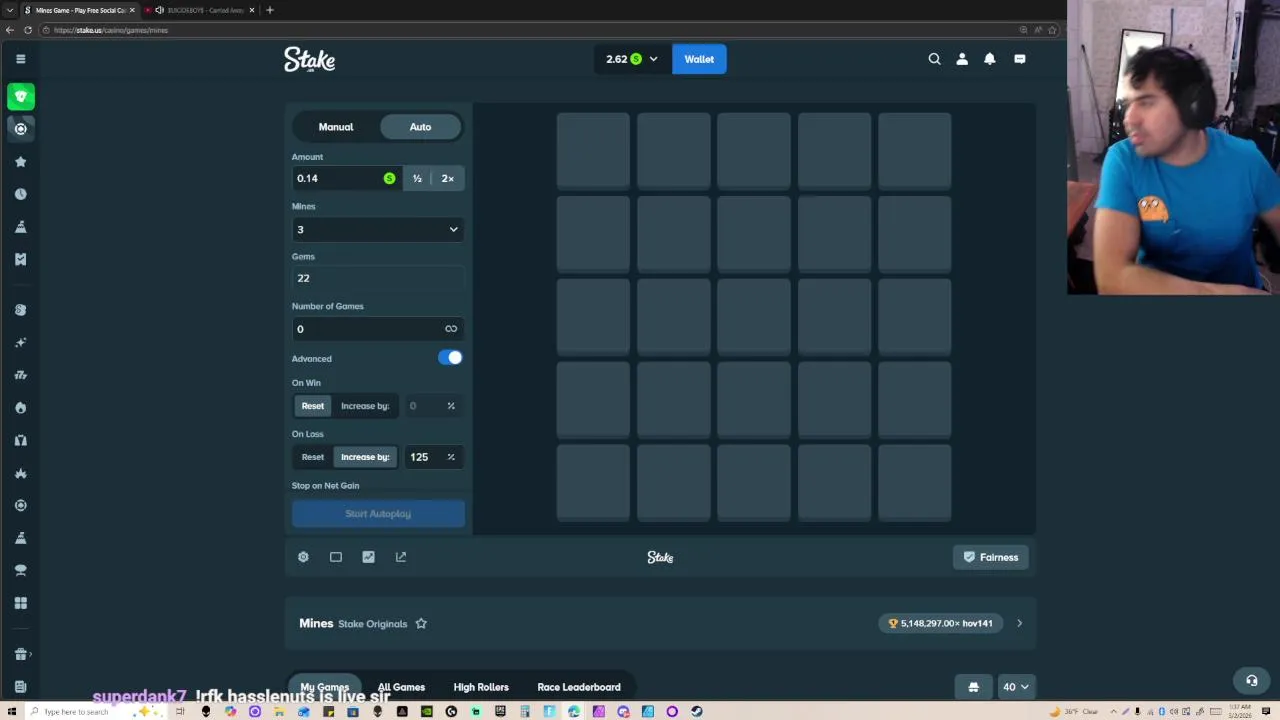Screen dimensions: 1280x720
Task: Click the 'Stake Originals' label beside Mines
Action: (372, 624)
